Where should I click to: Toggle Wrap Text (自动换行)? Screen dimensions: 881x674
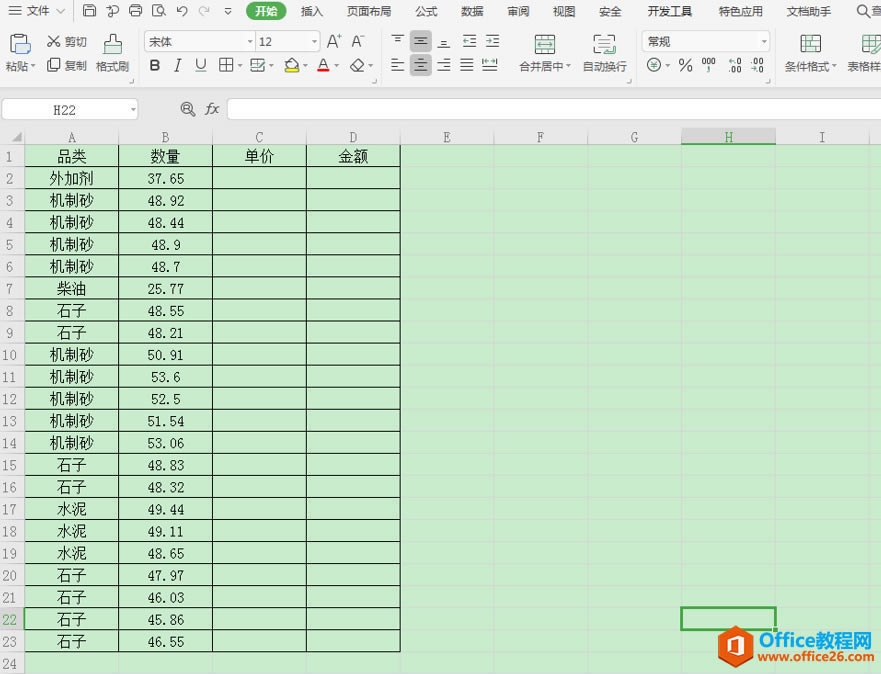point(605,52)
